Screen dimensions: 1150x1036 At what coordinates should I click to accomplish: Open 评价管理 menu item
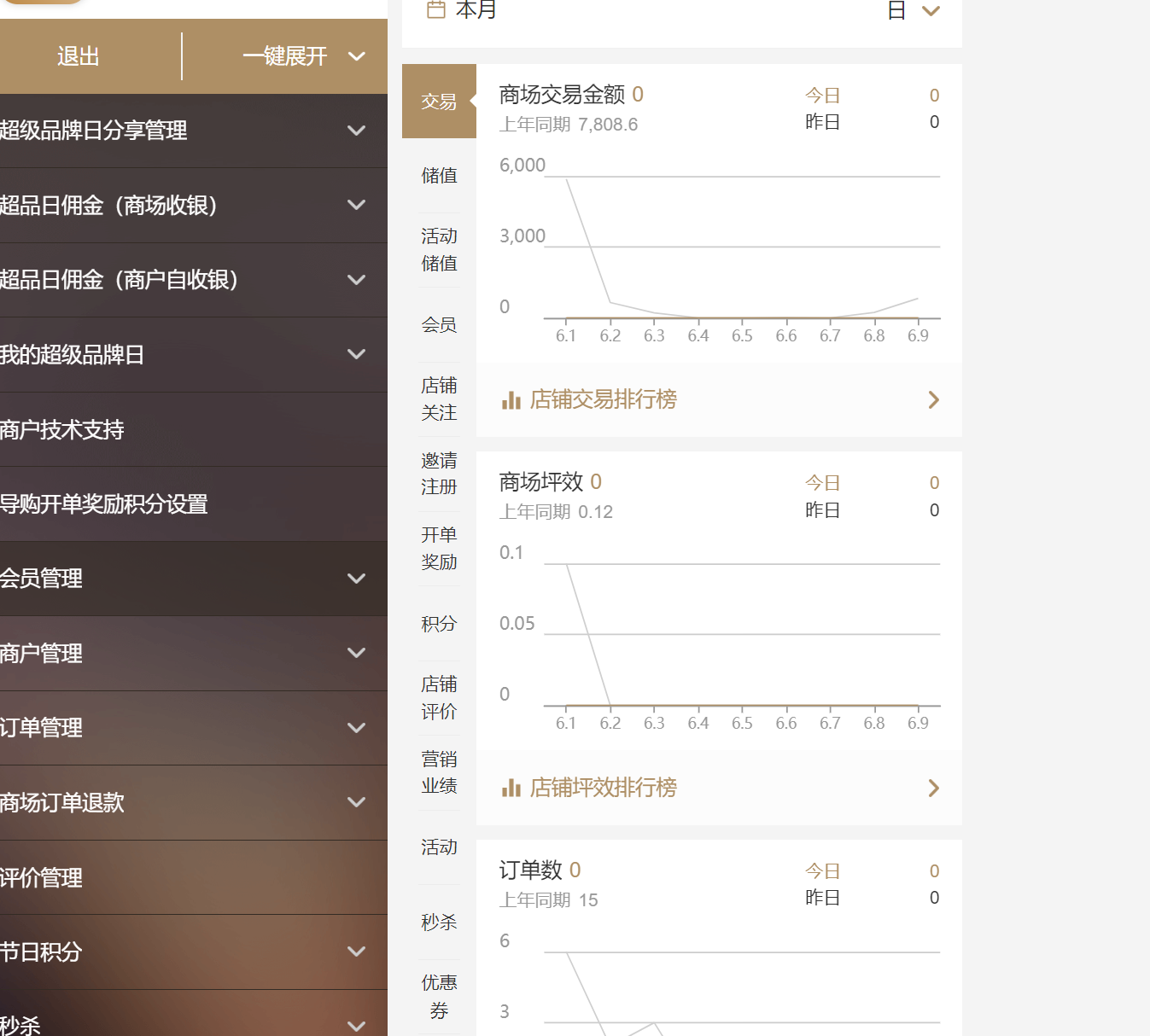(194, 877)
